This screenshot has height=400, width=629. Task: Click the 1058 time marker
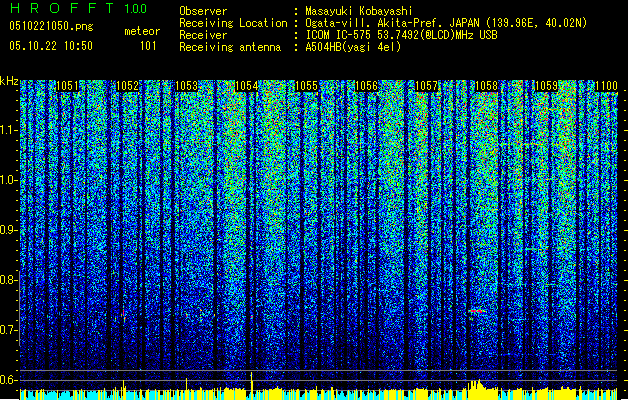click(x=487, y=86)
